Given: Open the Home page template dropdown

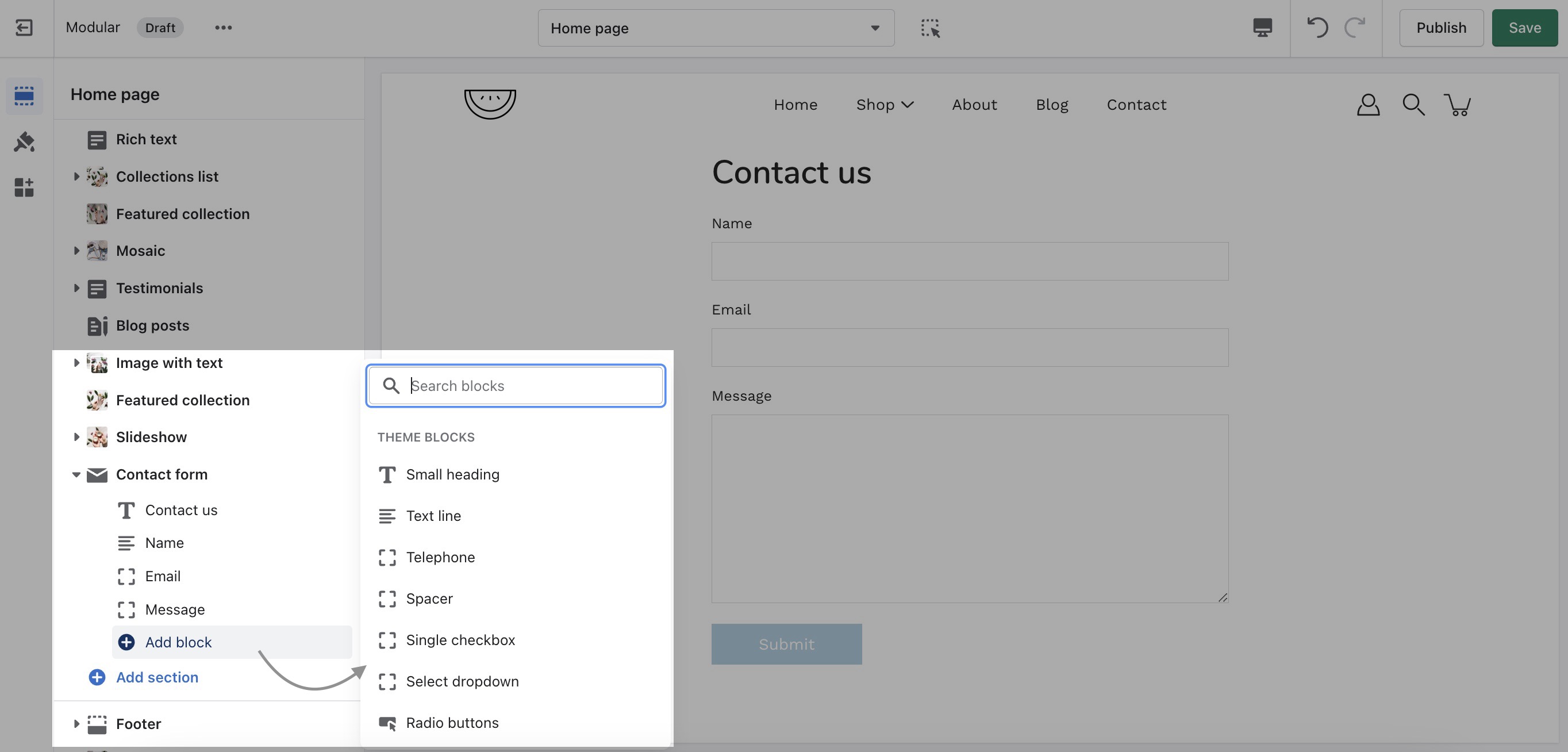Looking at the screenshot, I should pos(715,28).
